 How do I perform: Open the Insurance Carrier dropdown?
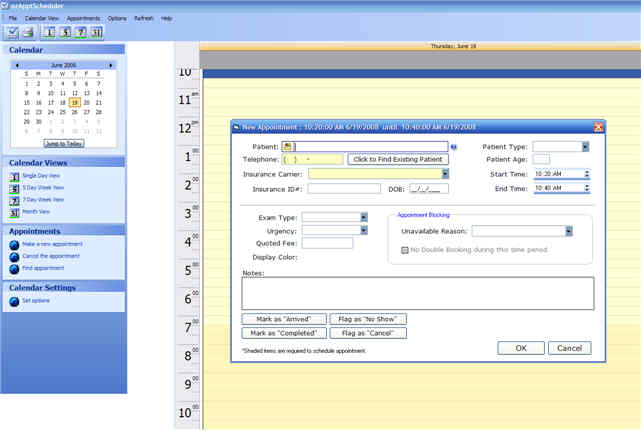tap(445, 174)
